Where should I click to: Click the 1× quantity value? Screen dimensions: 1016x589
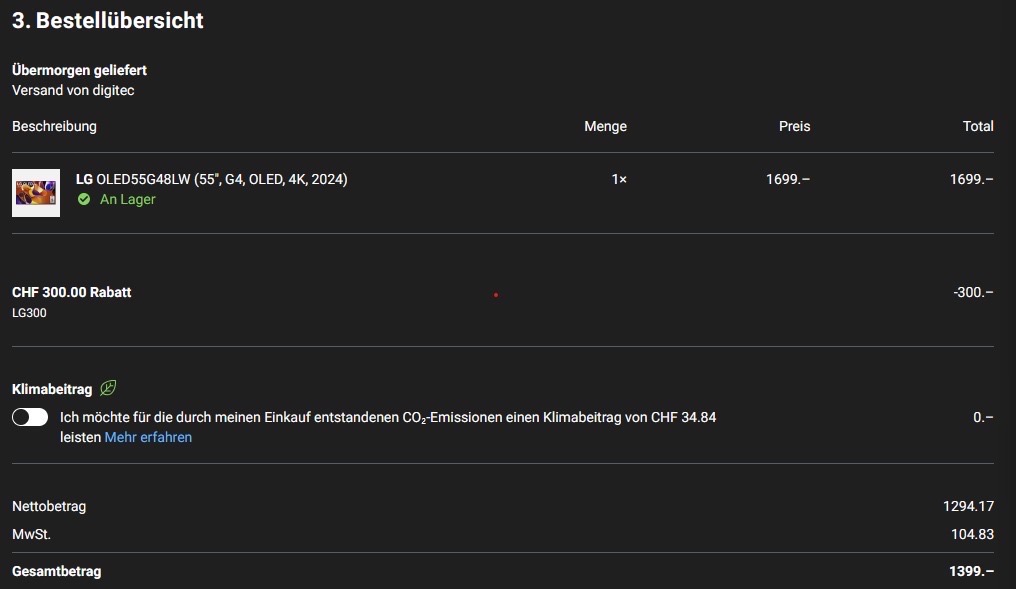619,179
